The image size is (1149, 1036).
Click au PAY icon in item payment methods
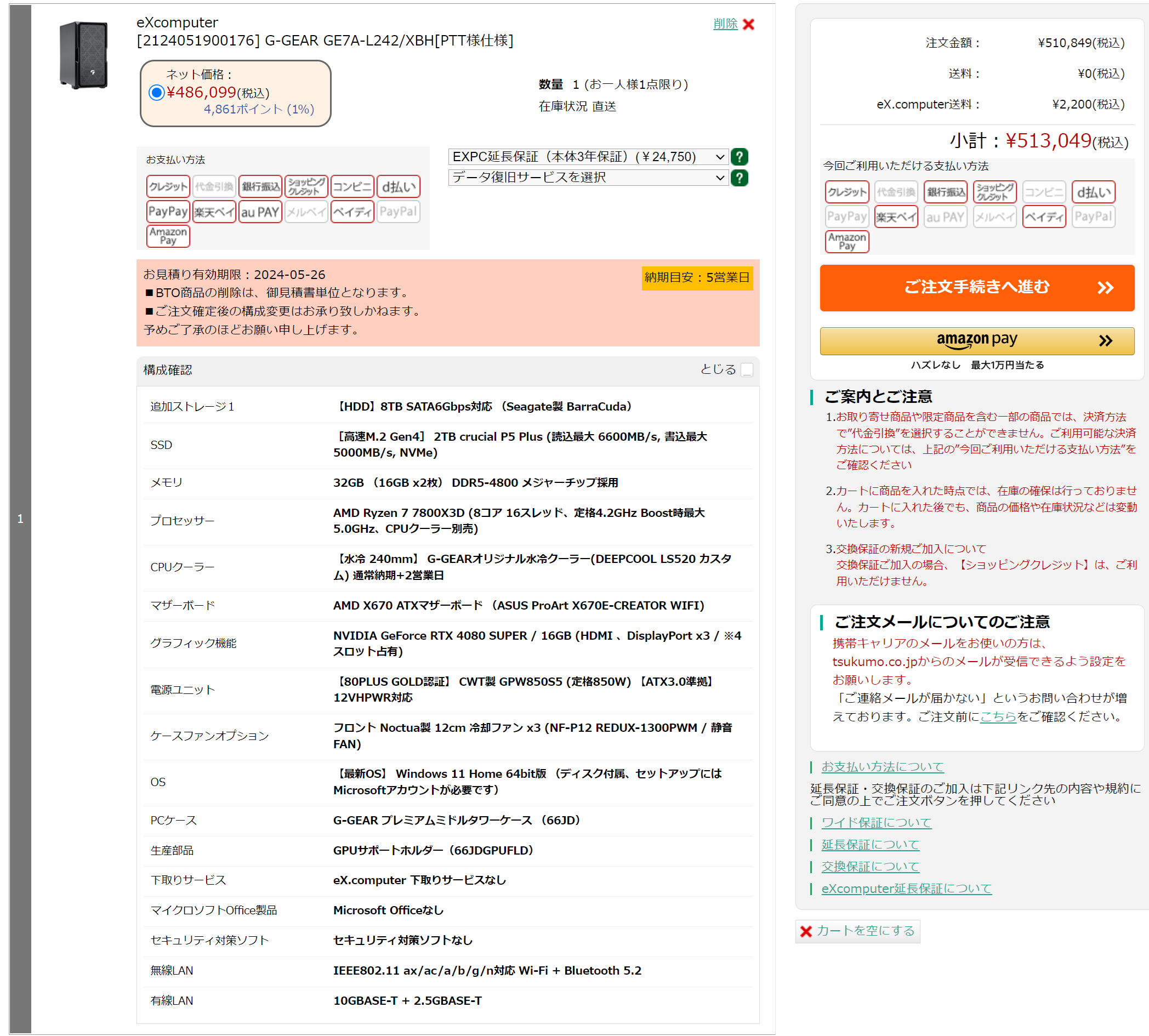pyautogui.click(x=260, y=212)
